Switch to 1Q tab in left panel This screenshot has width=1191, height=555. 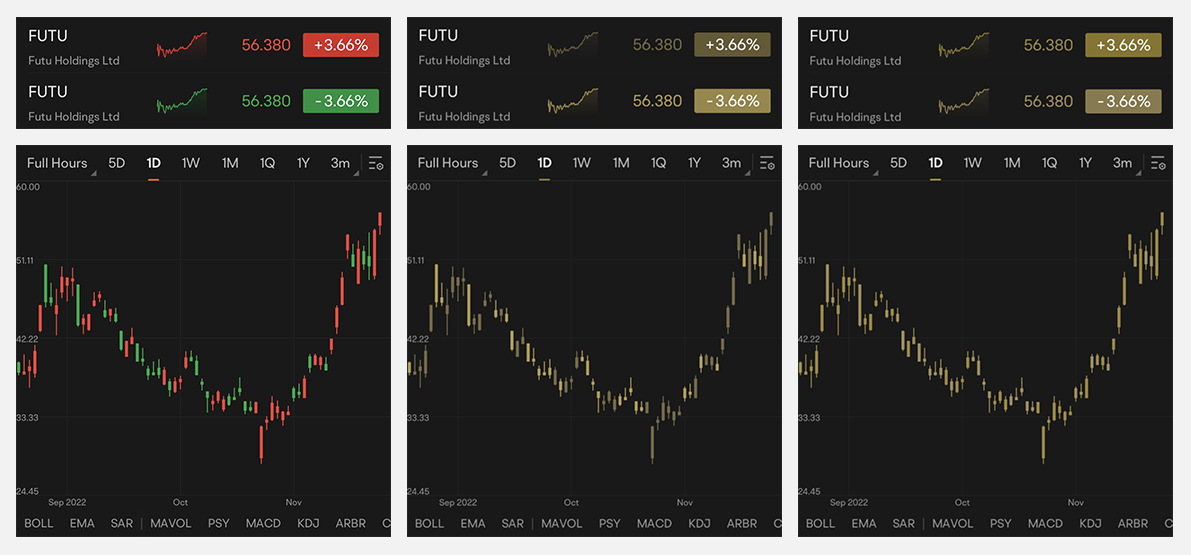click(x=267, y=163)
